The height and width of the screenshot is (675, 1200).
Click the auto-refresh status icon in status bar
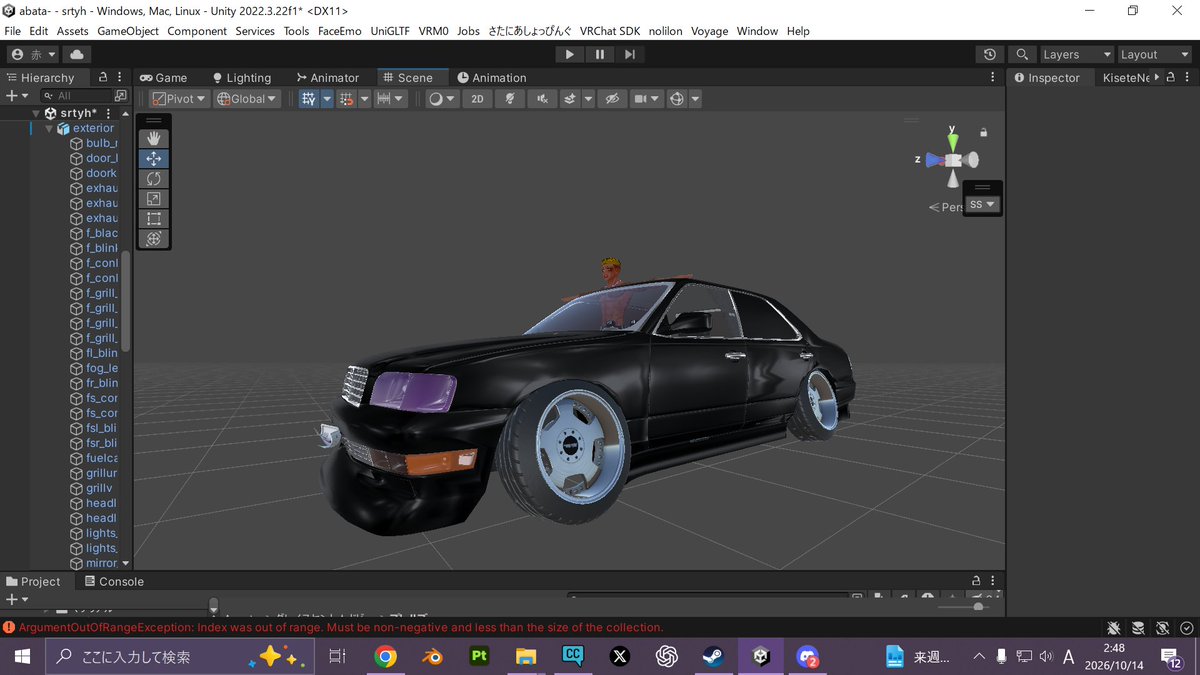coord(1163,627)
